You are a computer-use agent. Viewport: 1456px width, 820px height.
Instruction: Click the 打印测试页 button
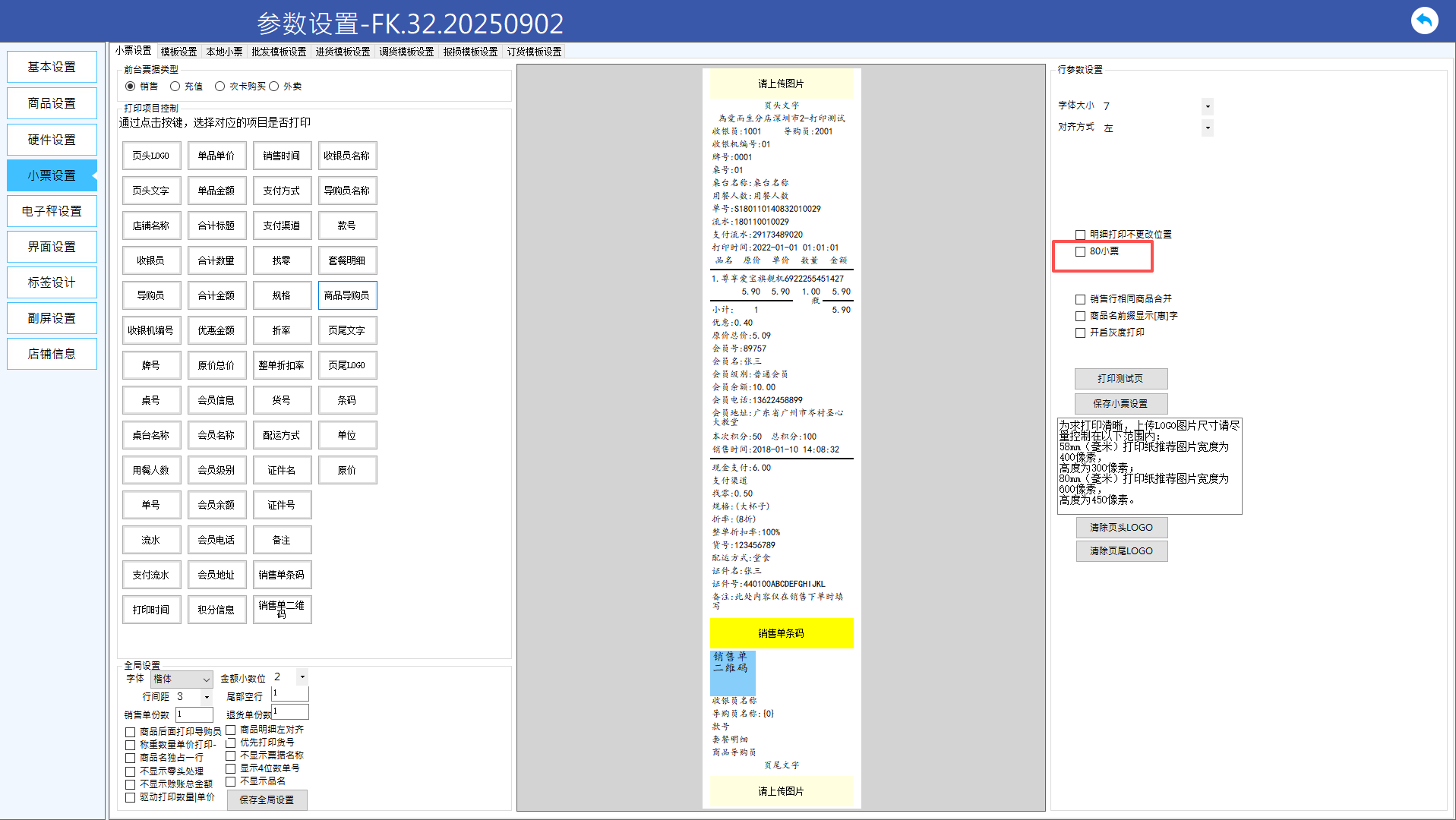1120,379
